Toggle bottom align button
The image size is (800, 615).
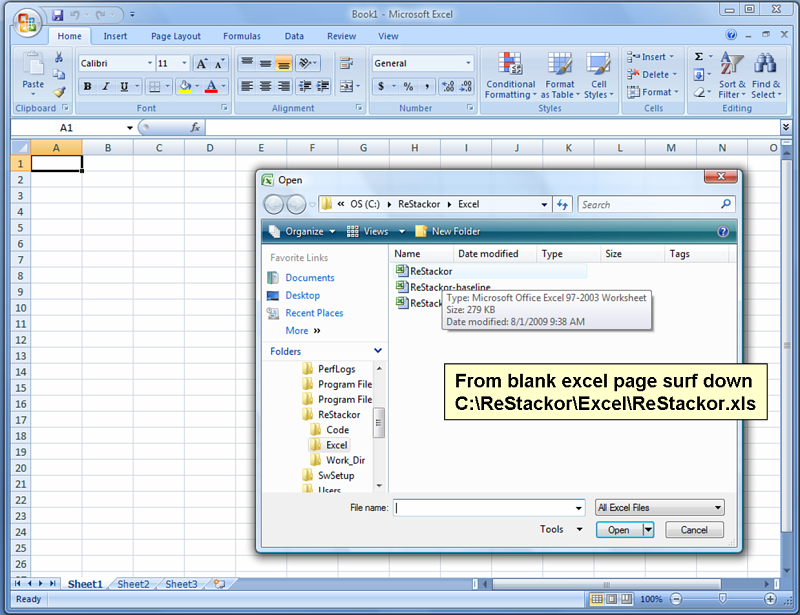point(283,63)
